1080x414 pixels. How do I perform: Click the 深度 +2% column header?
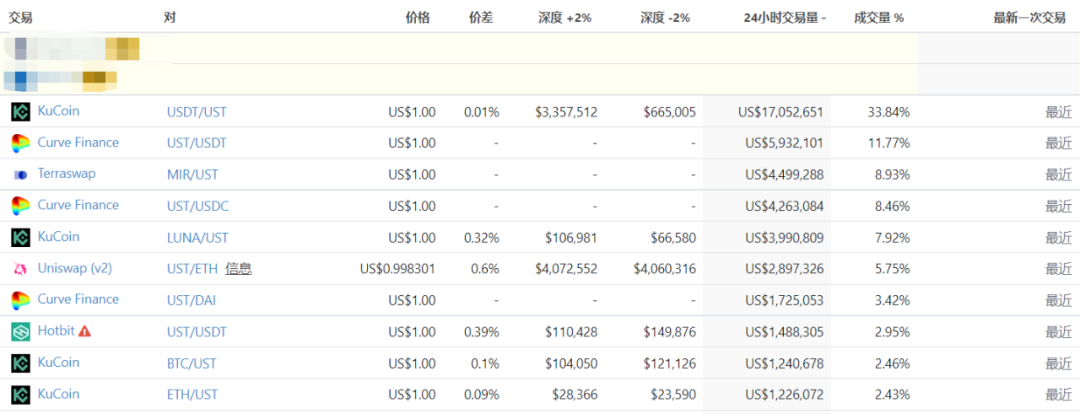click(x=563, y=18)
